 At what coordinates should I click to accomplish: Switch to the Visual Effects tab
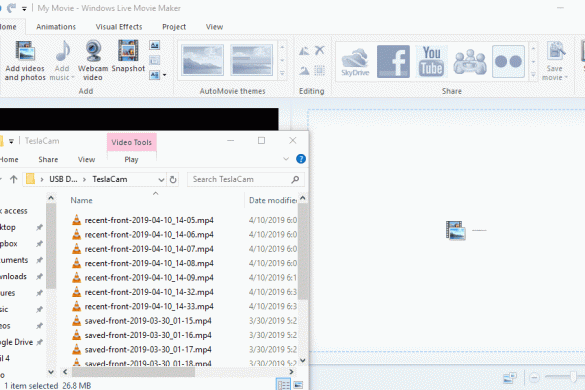[119, 27]
